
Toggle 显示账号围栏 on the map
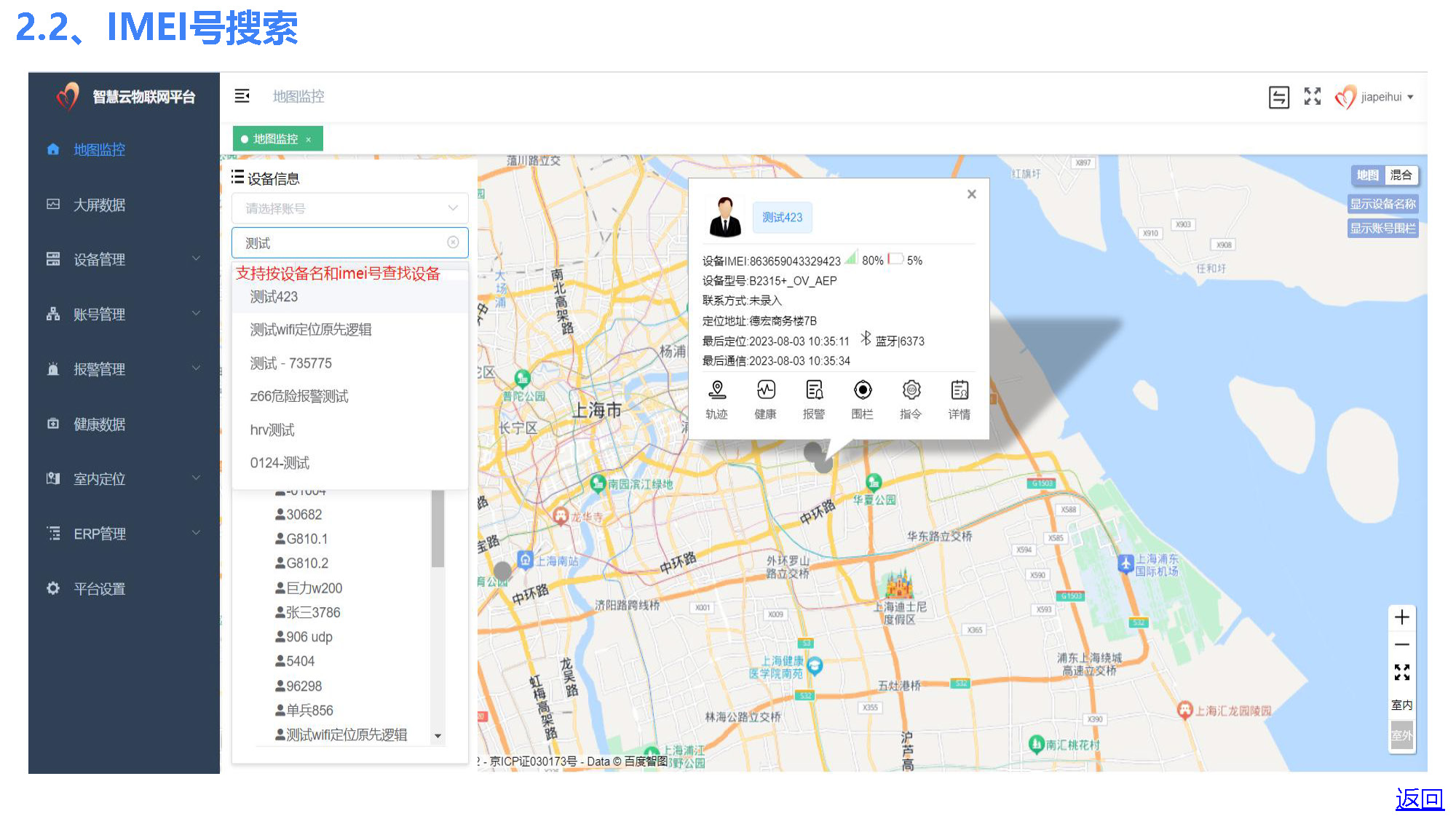point(1383,229)
